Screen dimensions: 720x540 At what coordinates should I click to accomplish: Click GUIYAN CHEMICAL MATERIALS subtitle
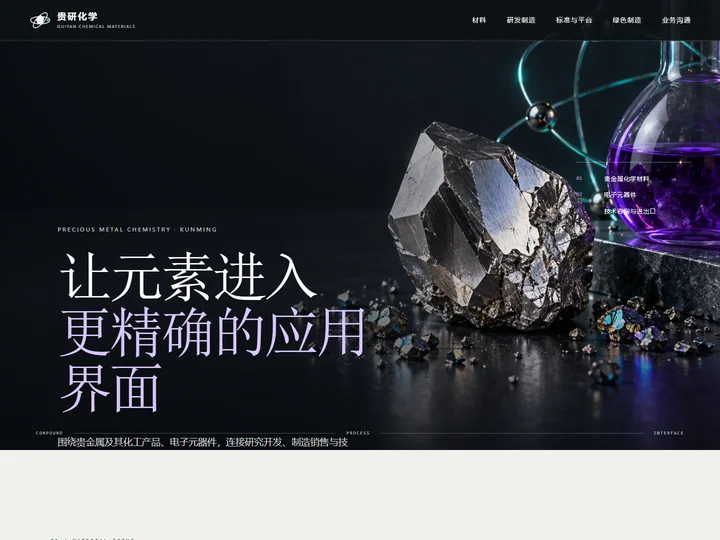[96, 27]
